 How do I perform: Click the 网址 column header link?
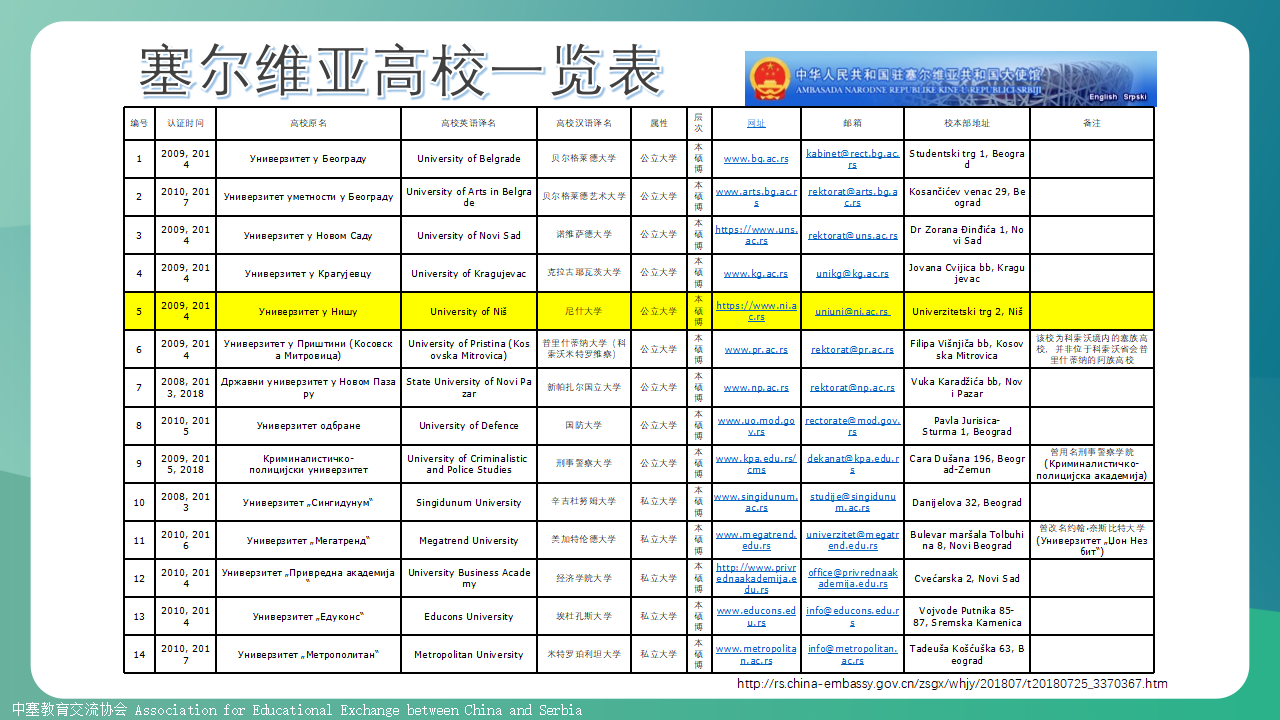[756, 123]
